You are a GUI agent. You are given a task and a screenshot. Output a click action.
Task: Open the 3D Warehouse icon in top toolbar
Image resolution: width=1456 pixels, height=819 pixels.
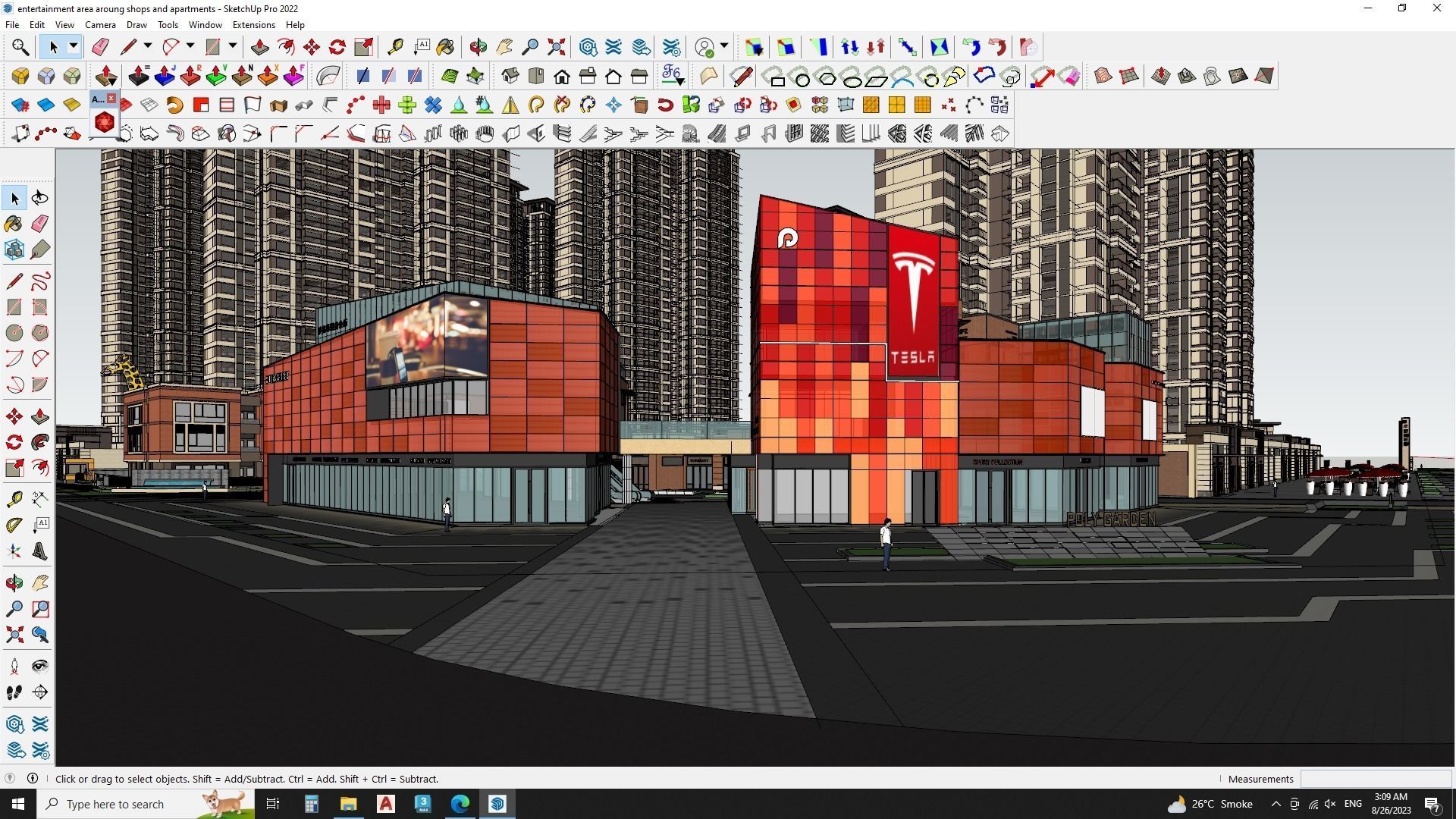(588, 47)
